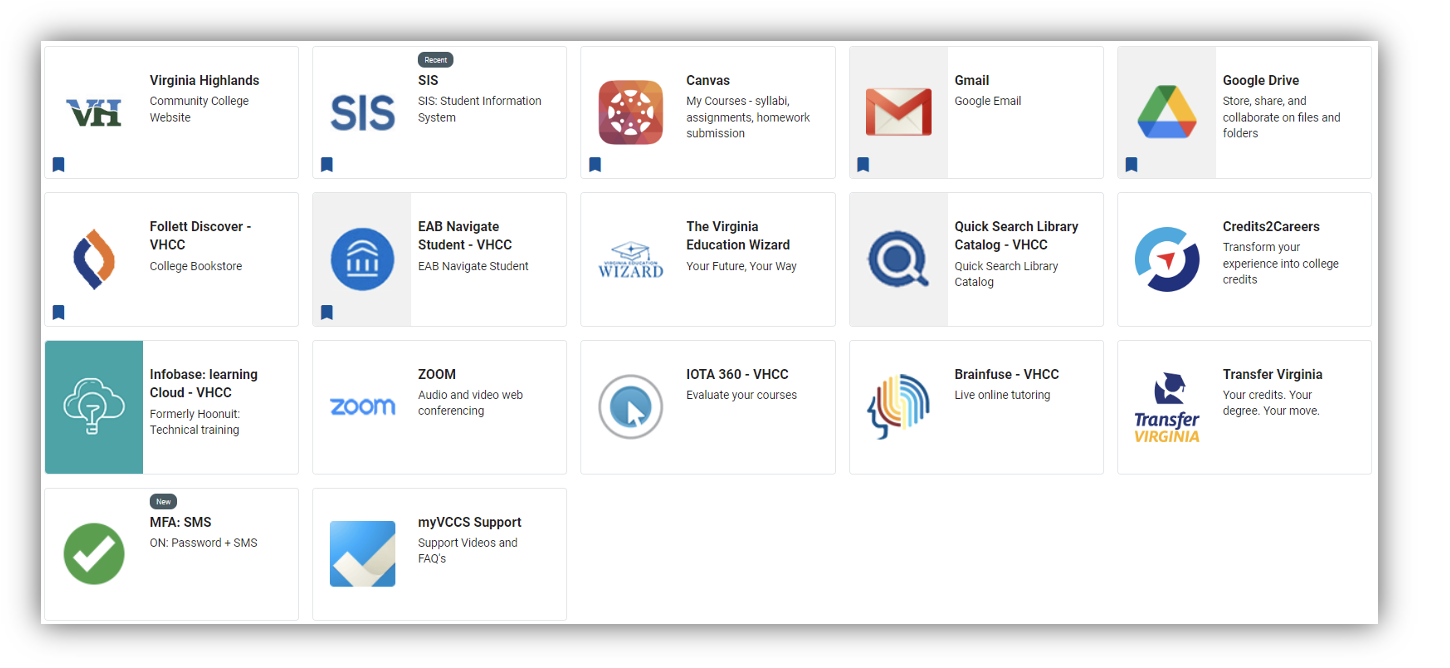Click the Virginia Education Wizard logo
Image resolution: width=1450 pixels, height=668 pixels.
click(x=631, y=259)
